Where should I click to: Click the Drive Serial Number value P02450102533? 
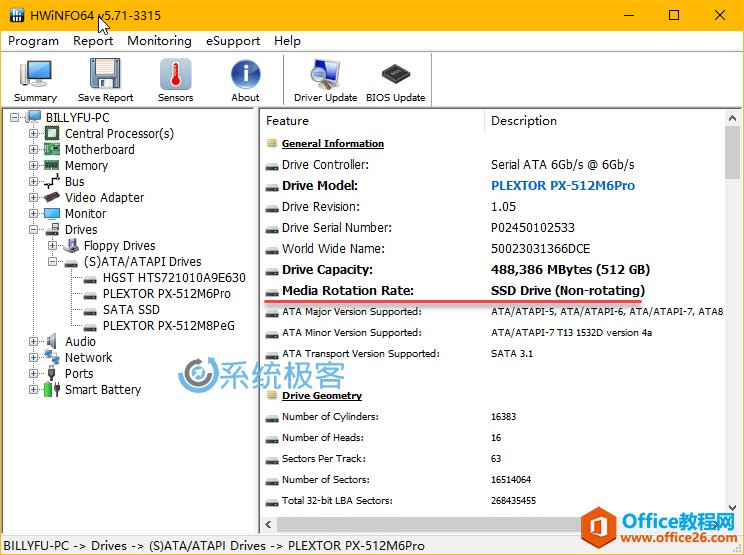click(532, 228)
